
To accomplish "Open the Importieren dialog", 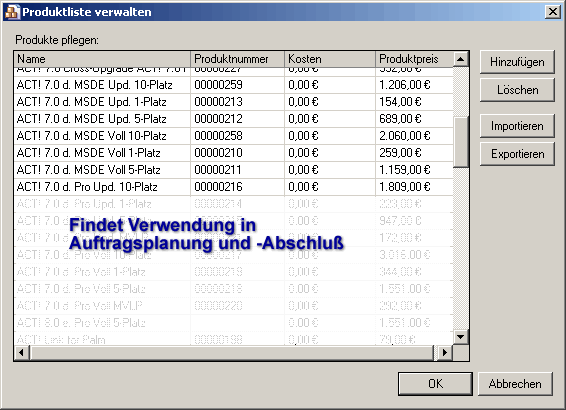I will coord(517,126).
